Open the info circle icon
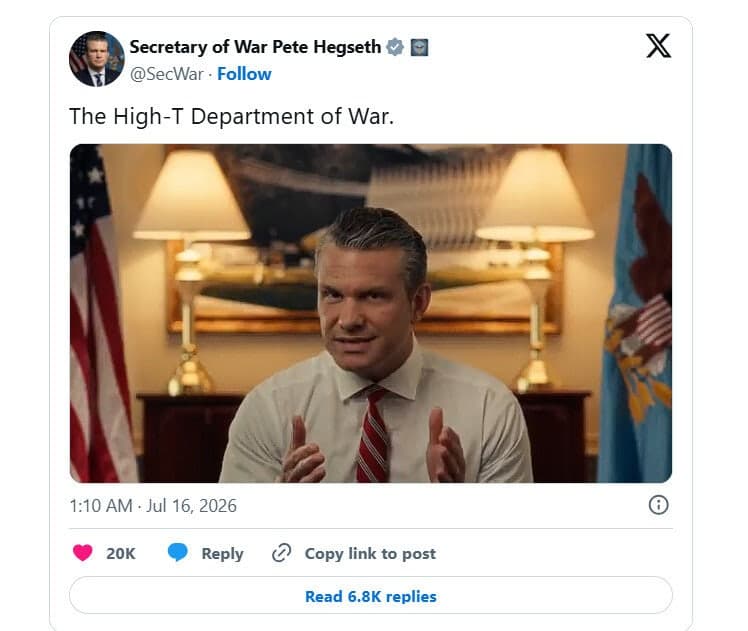The width and height of the screenshot is (748, 631). [x=658, y=505]
